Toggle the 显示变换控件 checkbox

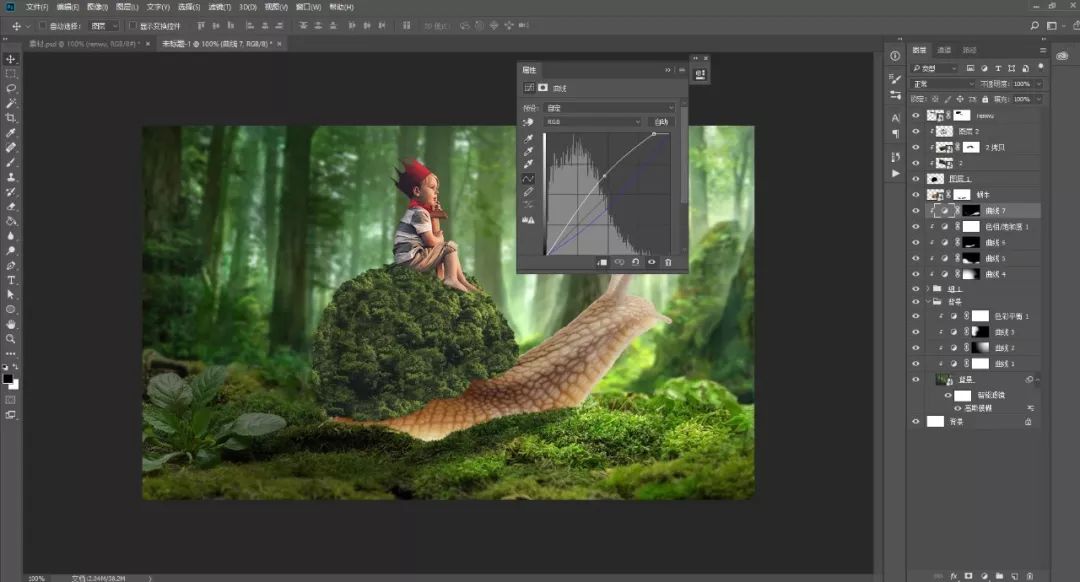pyautogui.click(x=133, y=25)
